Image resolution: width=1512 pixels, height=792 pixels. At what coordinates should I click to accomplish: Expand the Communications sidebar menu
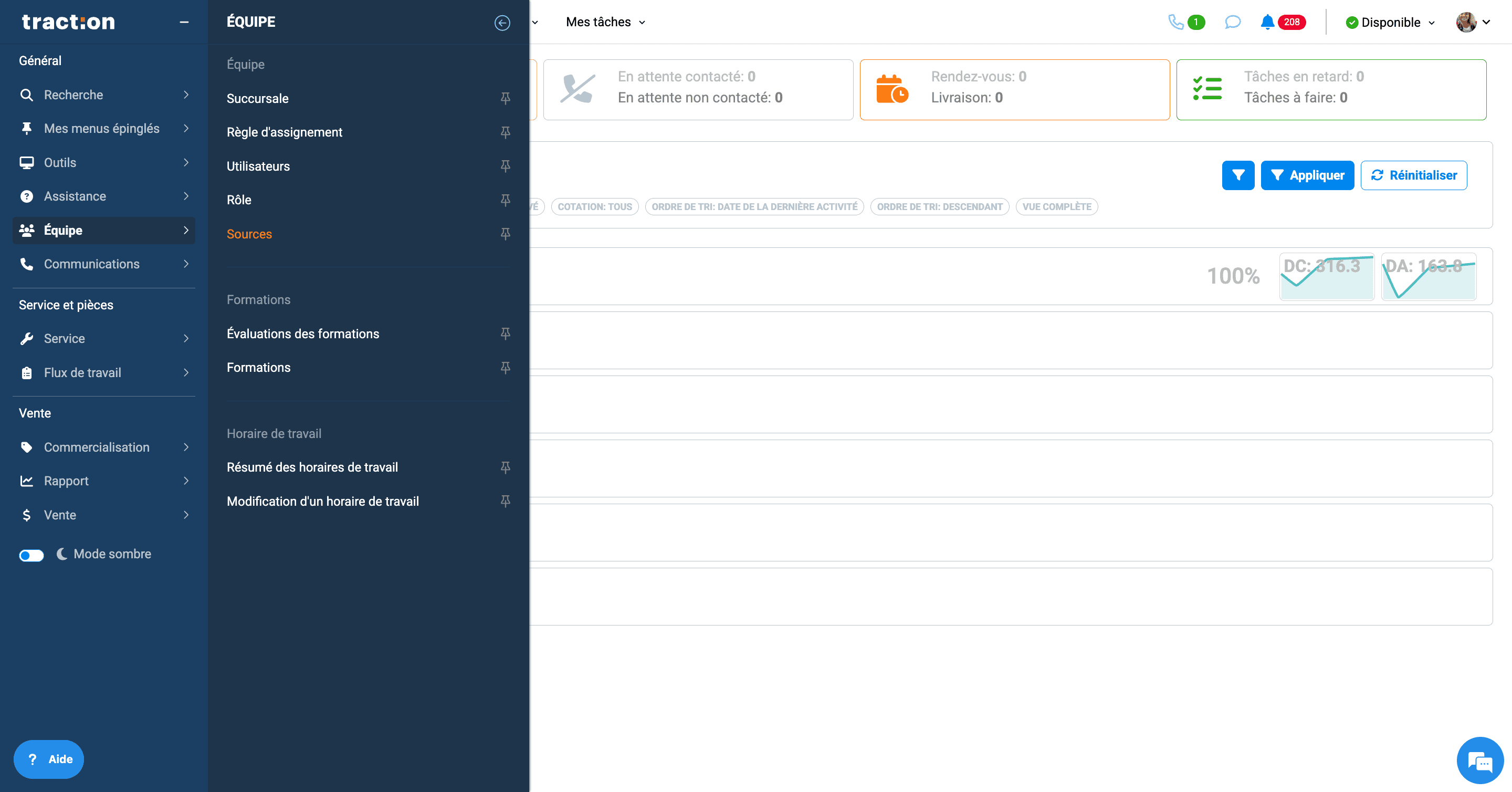104,264
